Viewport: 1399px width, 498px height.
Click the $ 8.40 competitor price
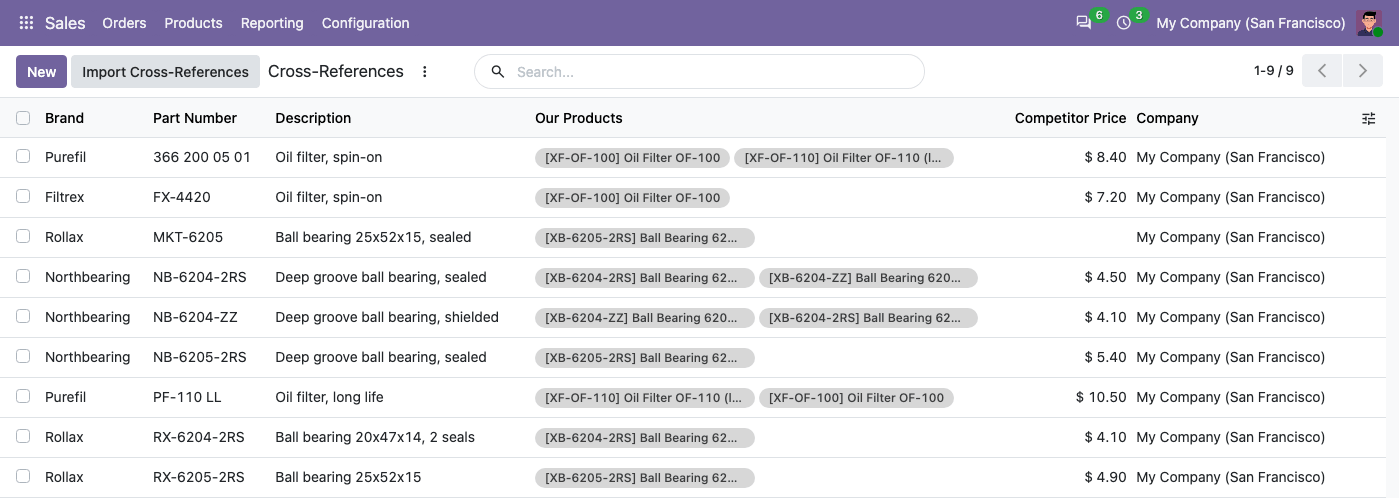click(x=1105, y=157)
